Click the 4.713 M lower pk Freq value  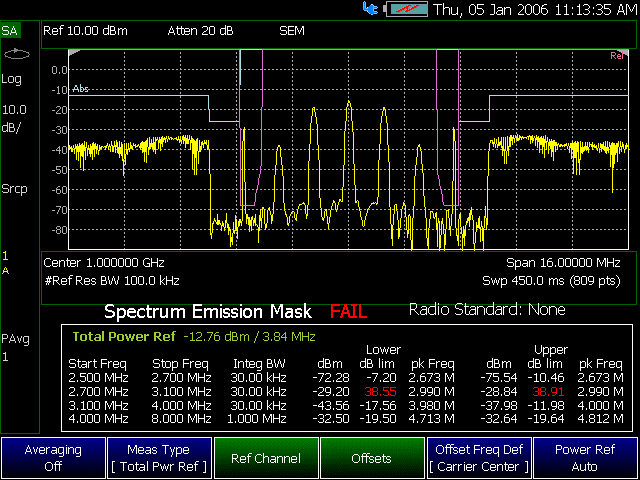(x=431, y=419)
